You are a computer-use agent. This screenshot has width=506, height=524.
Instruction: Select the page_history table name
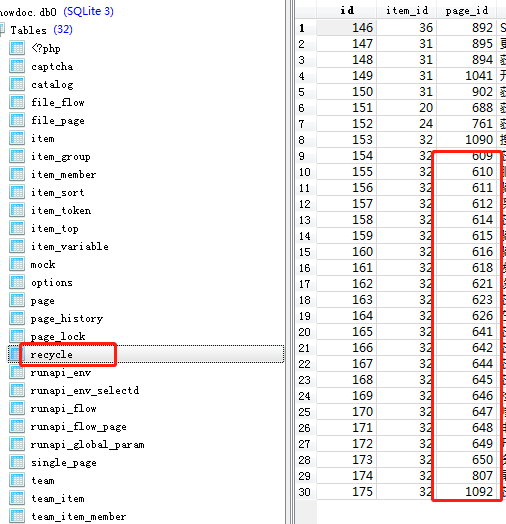[67, 318]
